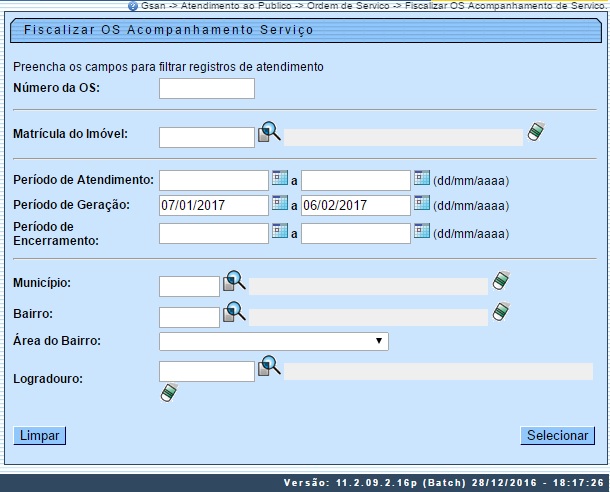Focus Período de Atendimento end date field
610x492 pixels.
coord(356,180)
